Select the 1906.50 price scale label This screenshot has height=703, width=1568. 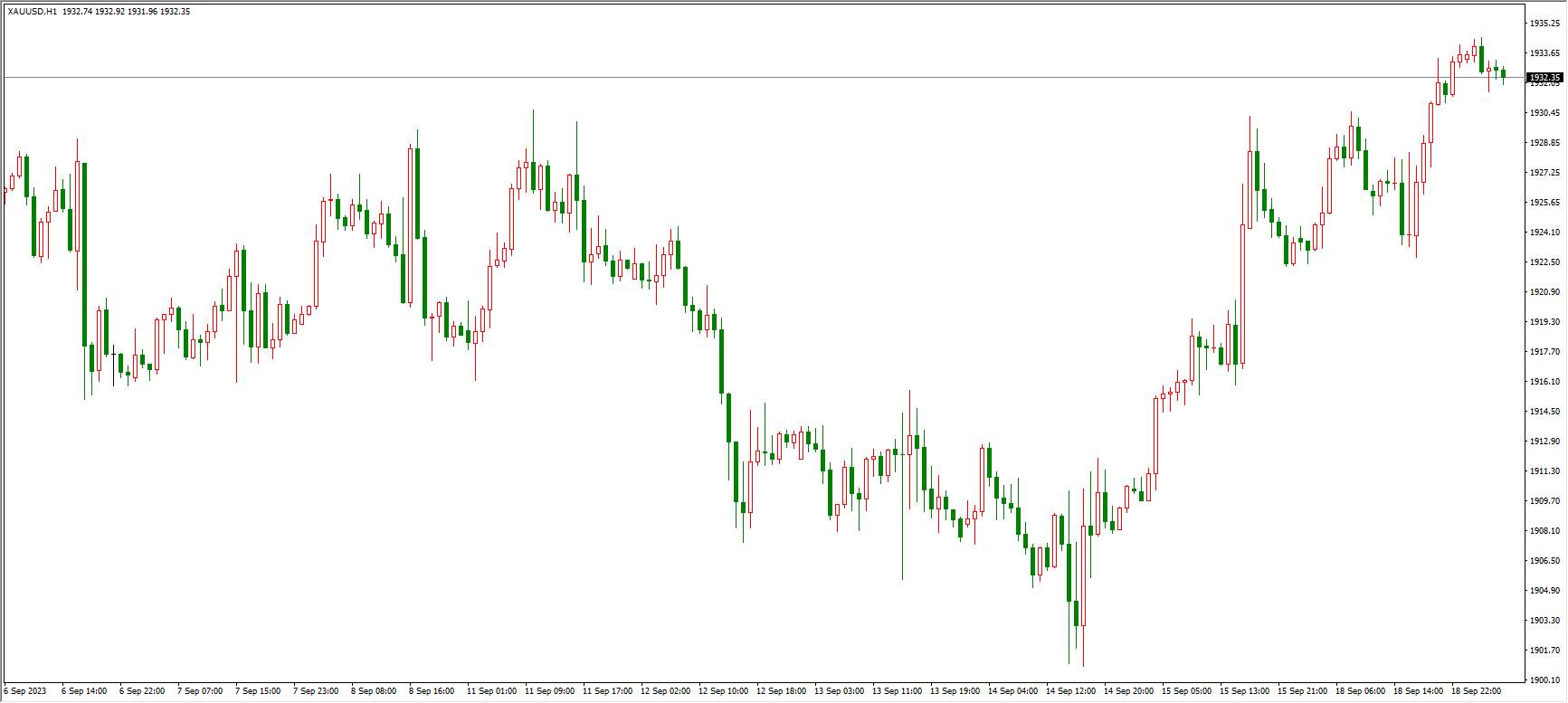tap(1544, 561)
